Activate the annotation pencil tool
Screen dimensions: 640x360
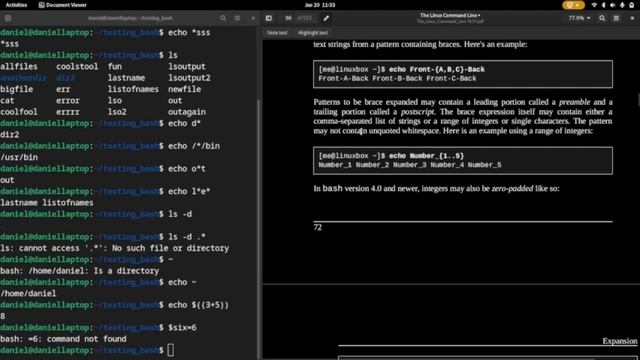[x=326, y=18]
